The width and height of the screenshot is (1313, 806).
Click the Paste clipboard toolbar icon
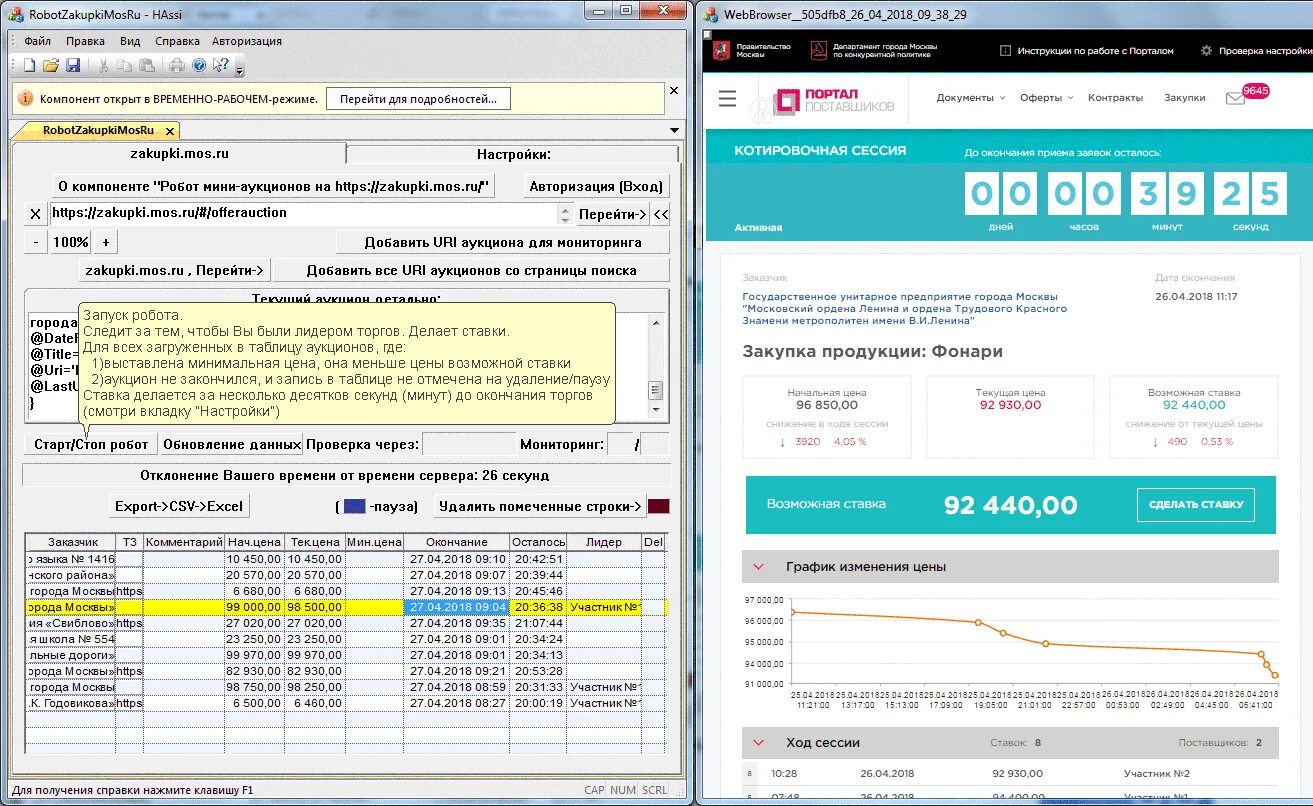(x=147, y=66)
